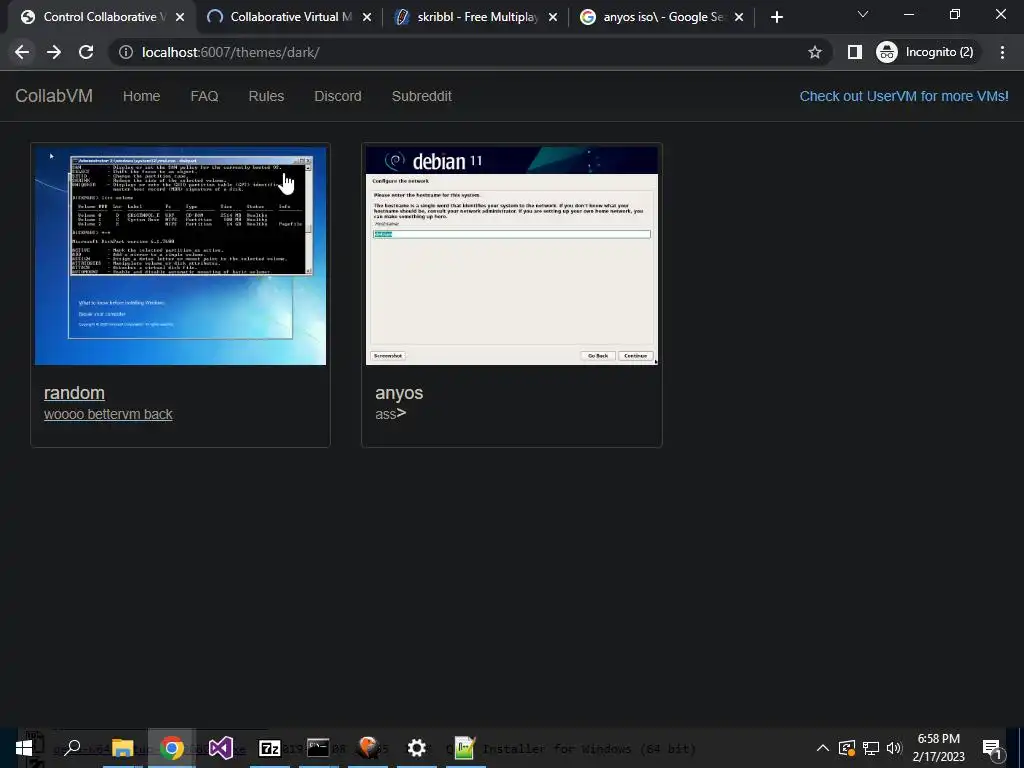The width and height of the screenshot is (1024, 768).
Task: Open the anyos Debian VM thumbnail
Action: pos(512,255)
